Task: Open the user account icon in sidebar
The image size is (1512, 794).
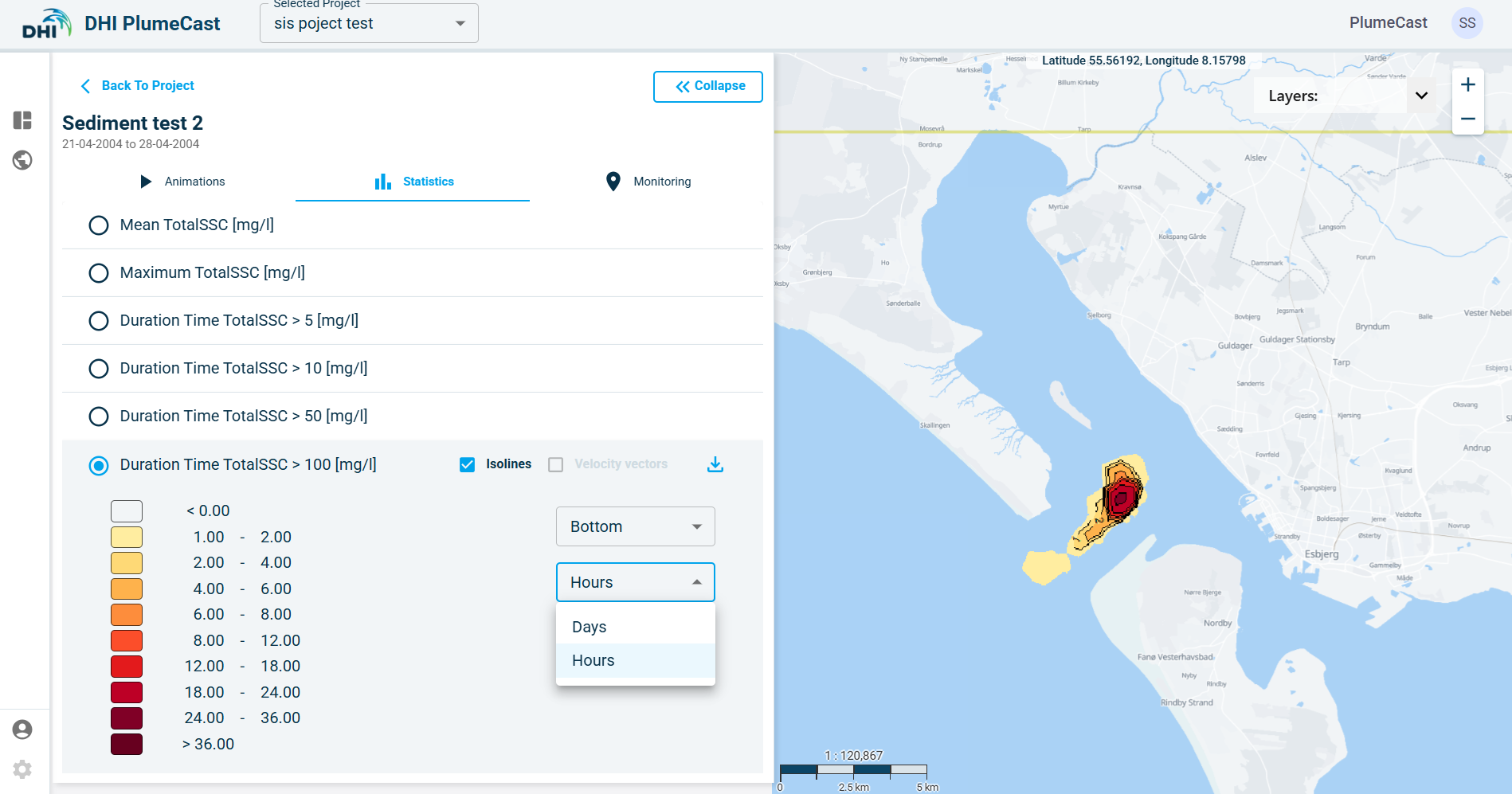Action: 22,729
